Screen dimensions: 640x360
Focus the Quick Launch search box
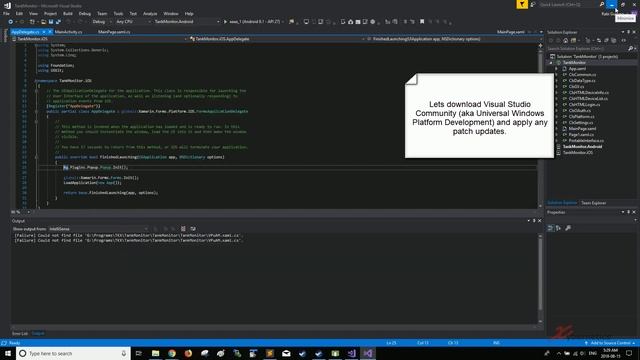(569, 4)
